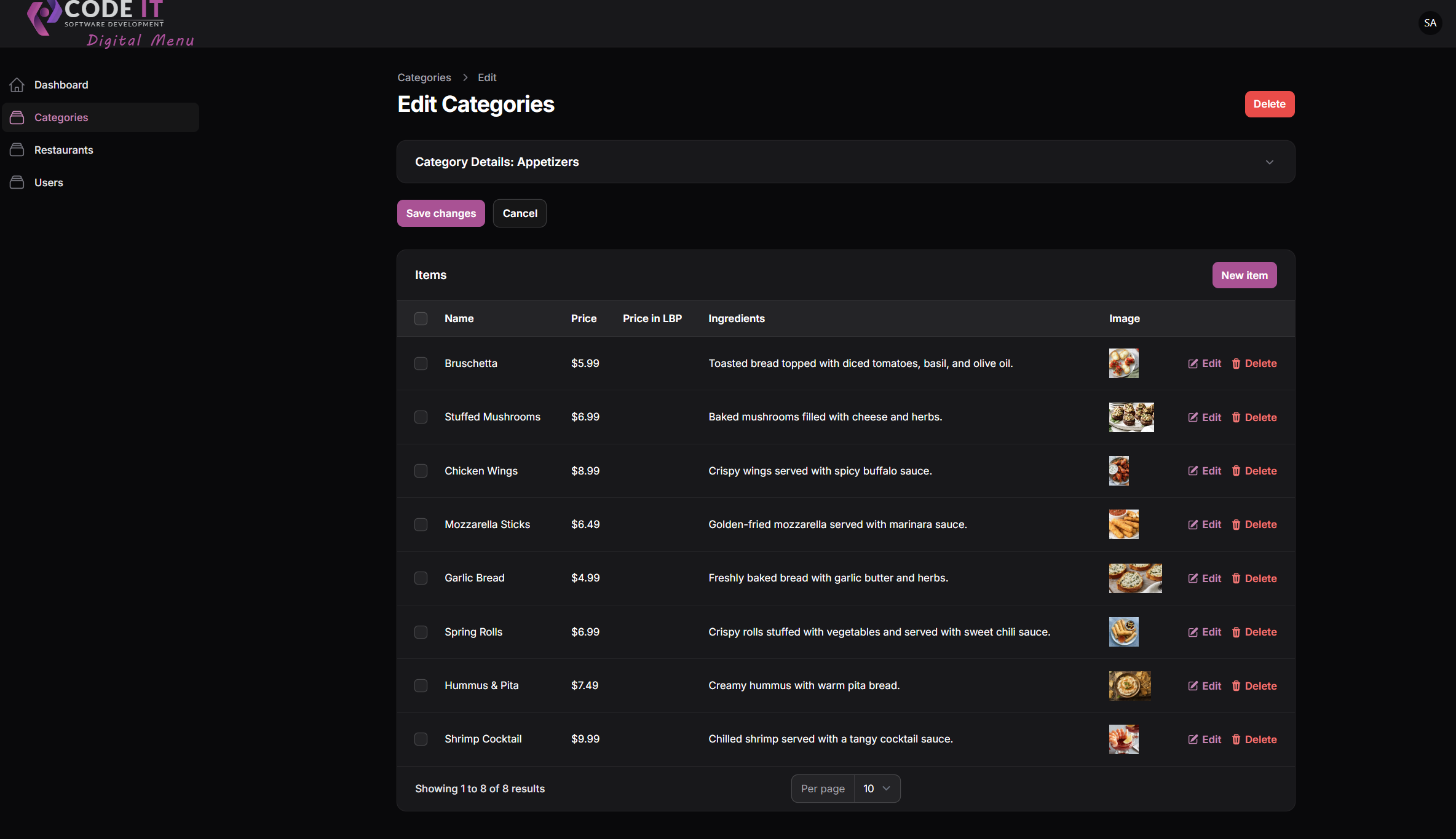Click the trash icon for Mozzarella Sticks
Screen dimensions: 1456x839
[x=1236, y=524]
